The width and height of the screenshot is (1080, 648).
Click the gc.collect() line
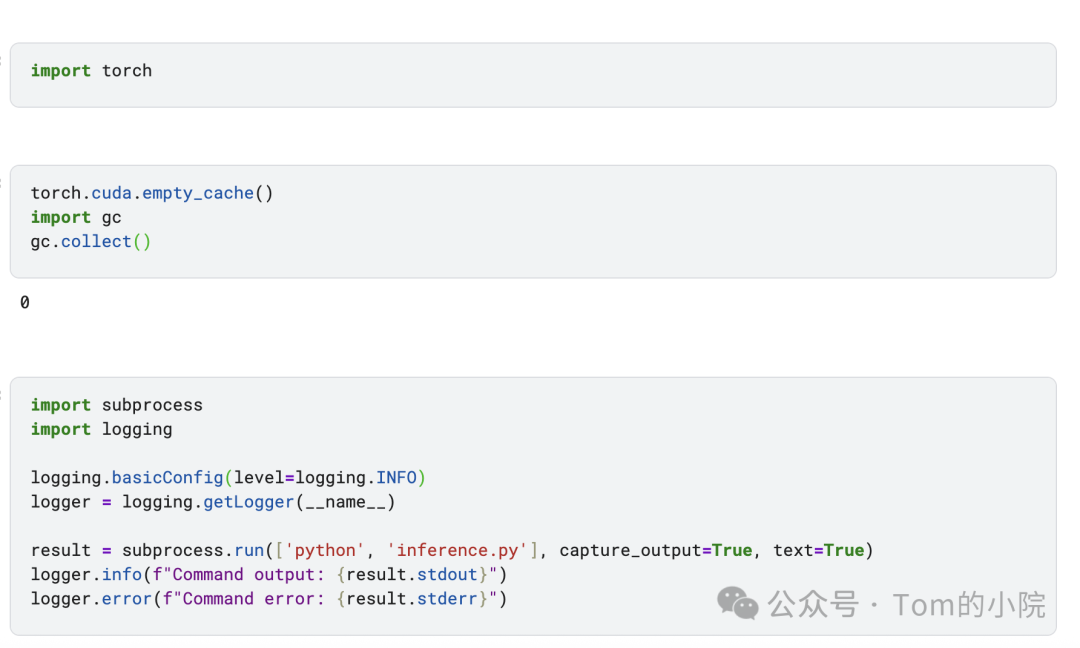pyautogui.click(x=91, y=241)
